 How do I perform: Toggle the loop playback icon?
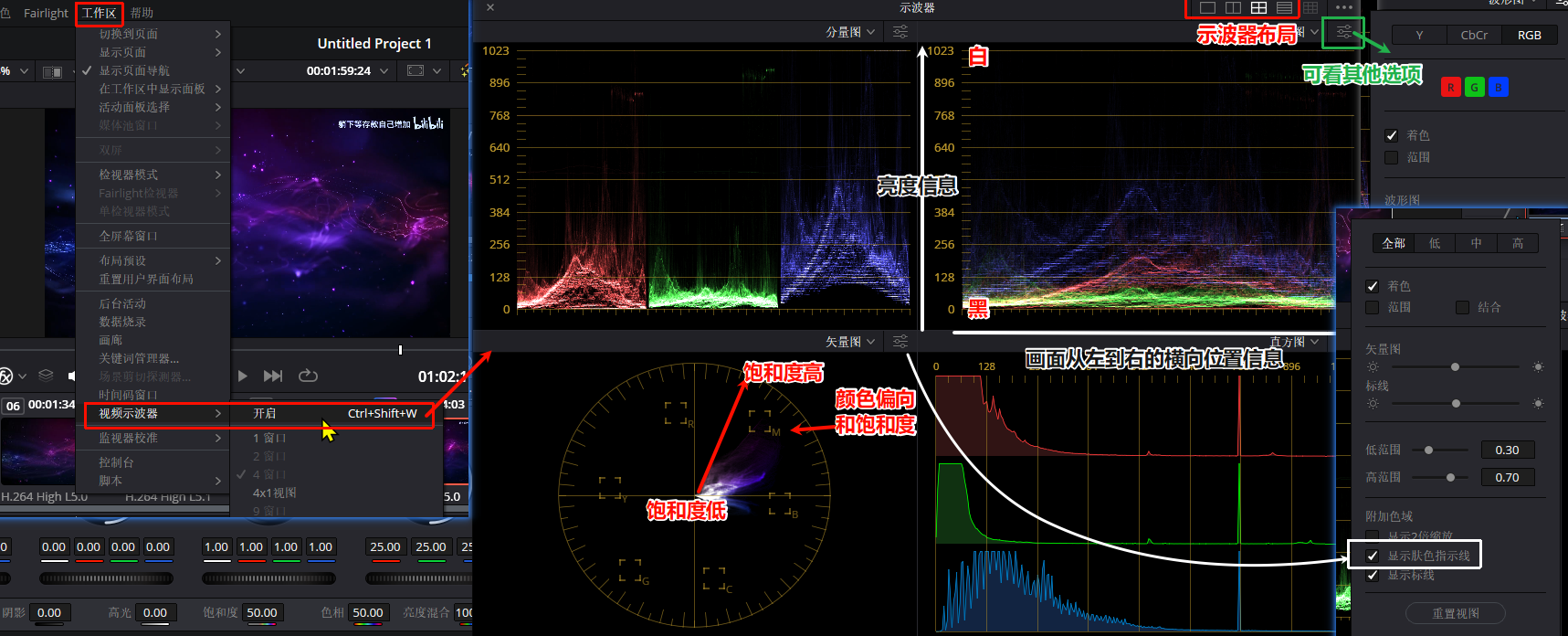click(x=308, y=376)
